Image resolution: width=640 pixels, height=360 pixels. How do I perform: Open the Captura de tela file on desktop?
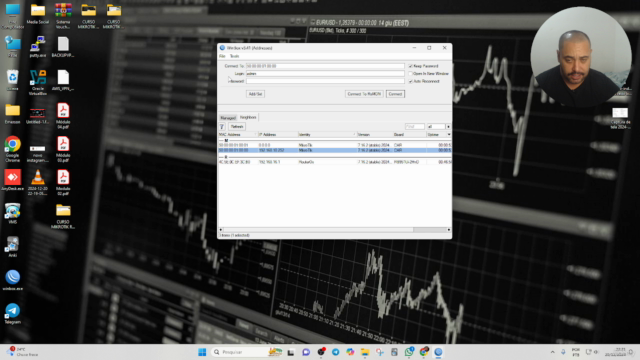(620, 118)
